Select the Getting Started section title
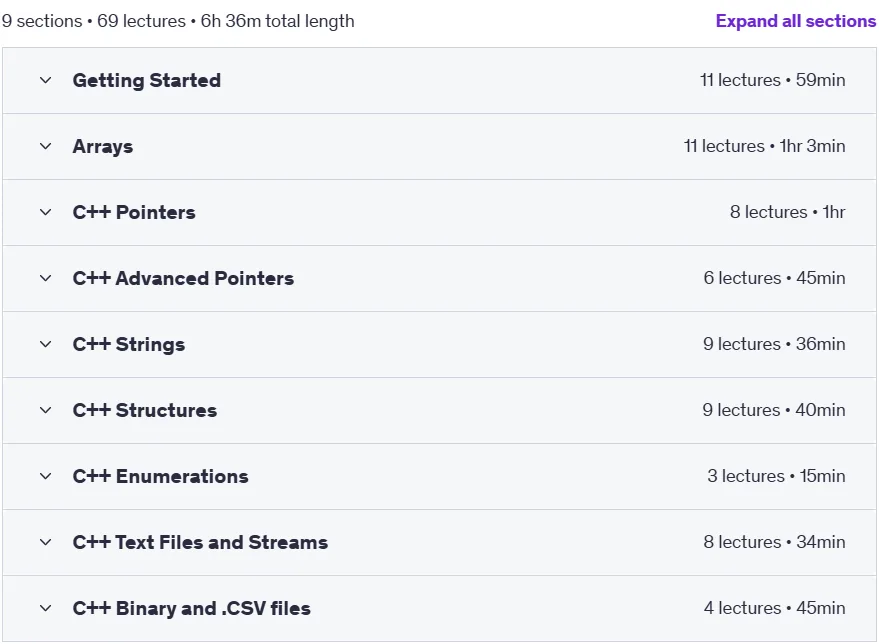The height and width of the screenshot is (644, 879). tap(147, 80)
